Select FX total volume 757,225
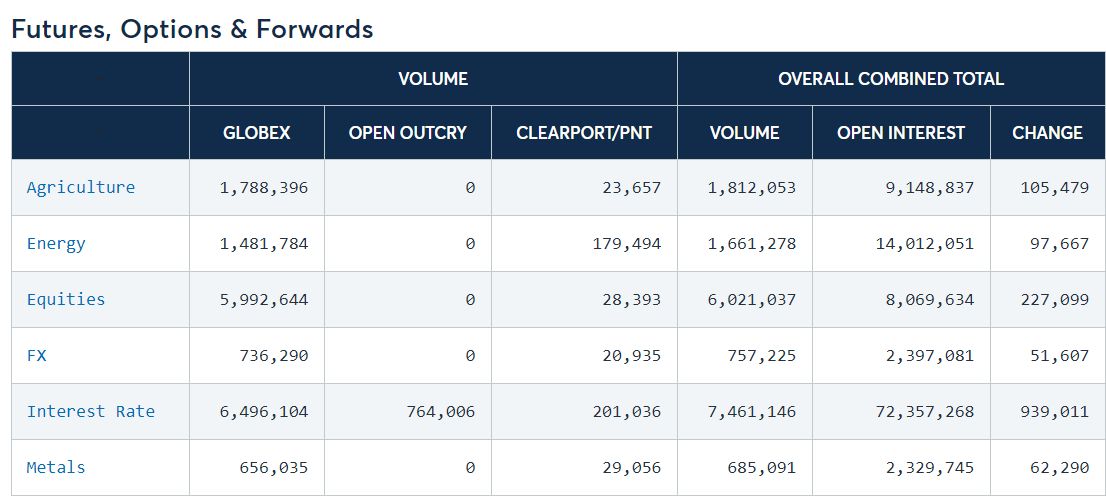Screen dimensions: 1106x496 [x=761, y=356]
